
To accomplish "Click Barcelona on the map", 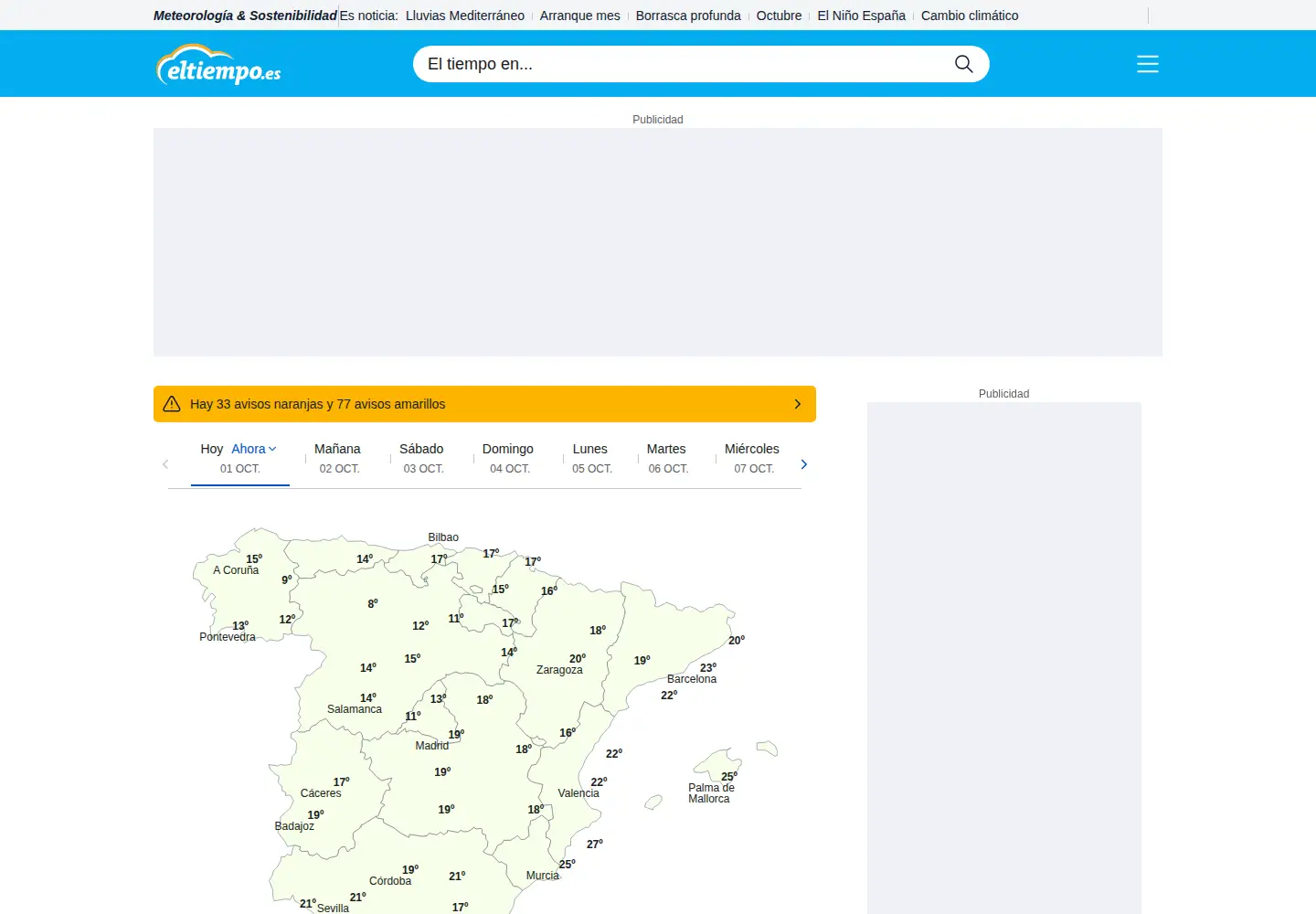I will [x=692, y=679].
